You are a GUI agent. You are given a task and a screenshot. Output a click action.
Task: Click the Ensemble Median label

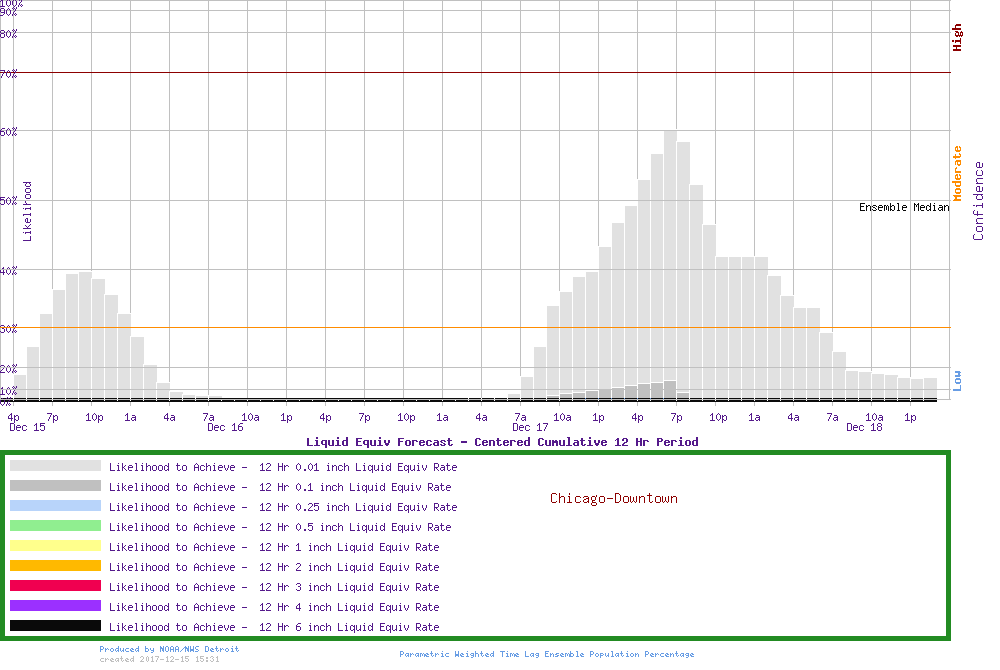[903, 207]
